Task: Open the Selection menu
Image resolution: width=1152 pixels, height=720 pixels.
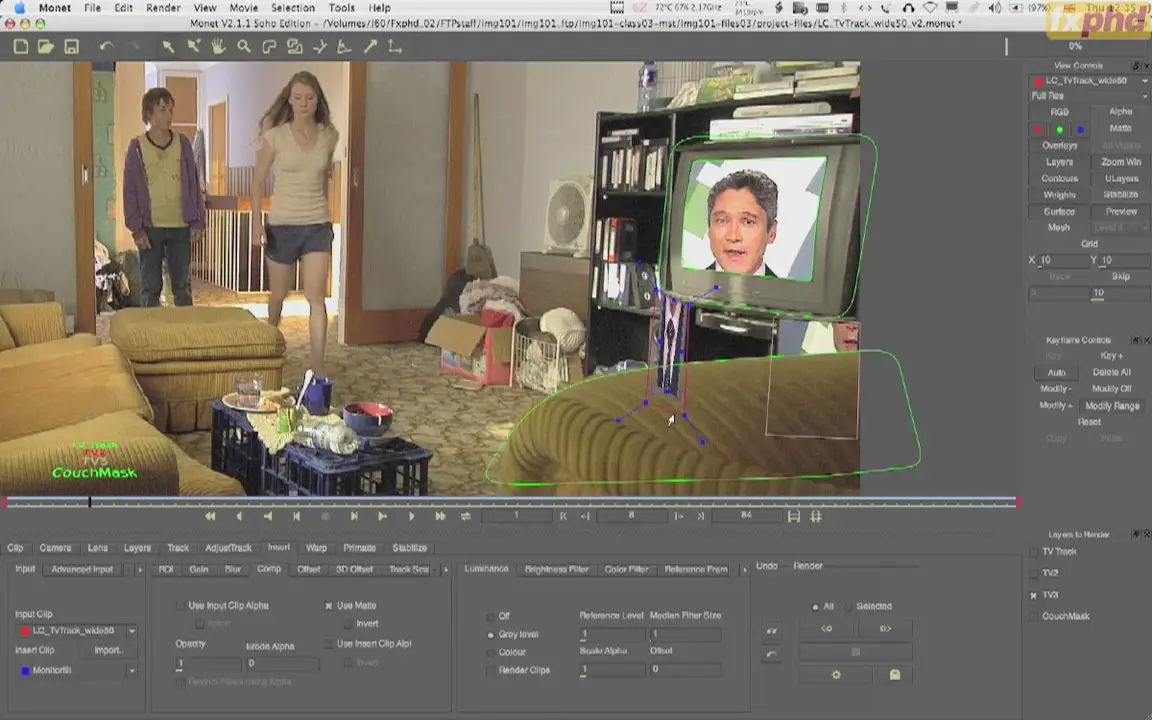Action: 292,8
